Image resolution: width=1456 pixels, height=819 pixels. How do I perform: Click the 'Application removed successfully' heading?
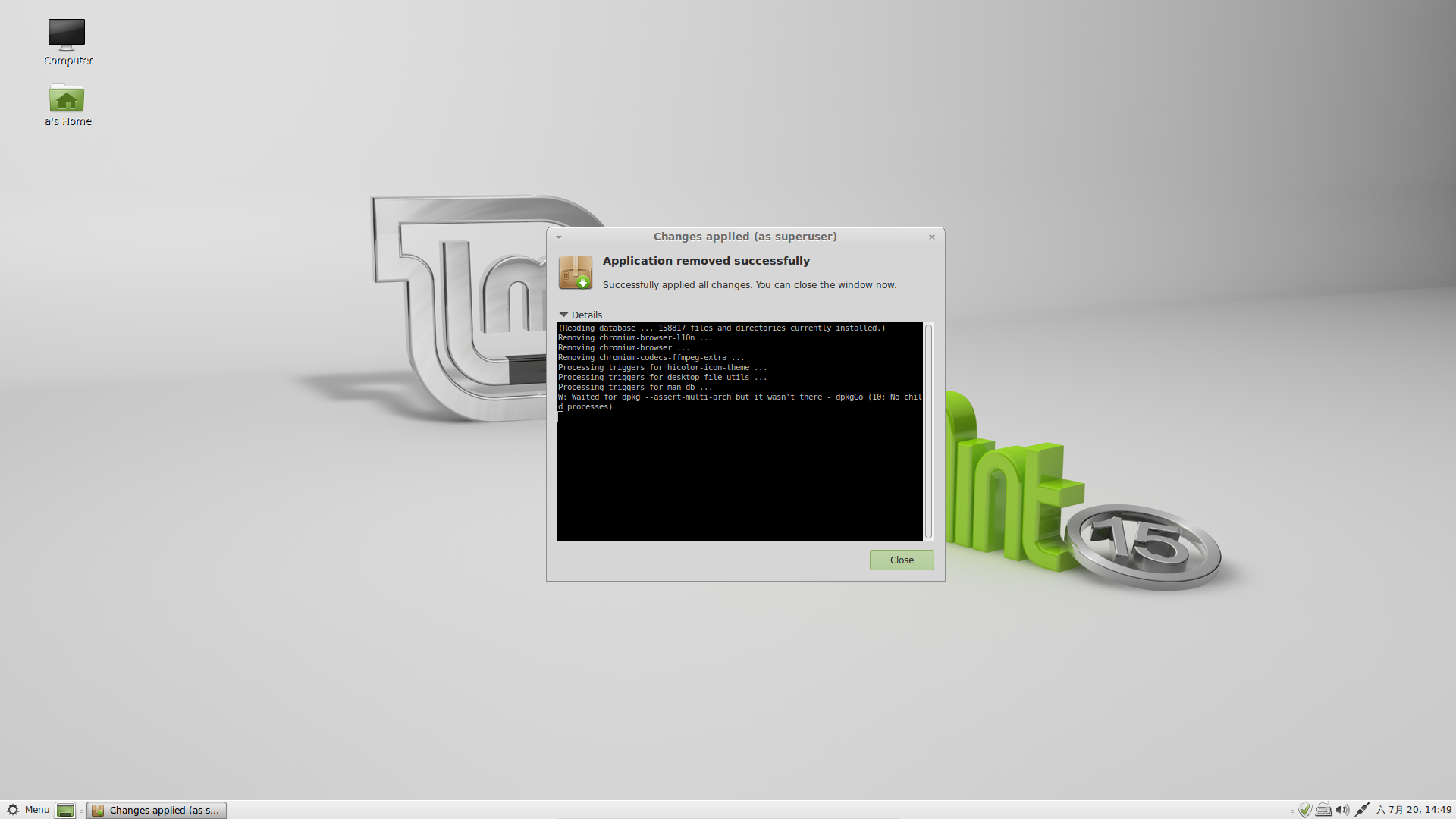[706, 261]
